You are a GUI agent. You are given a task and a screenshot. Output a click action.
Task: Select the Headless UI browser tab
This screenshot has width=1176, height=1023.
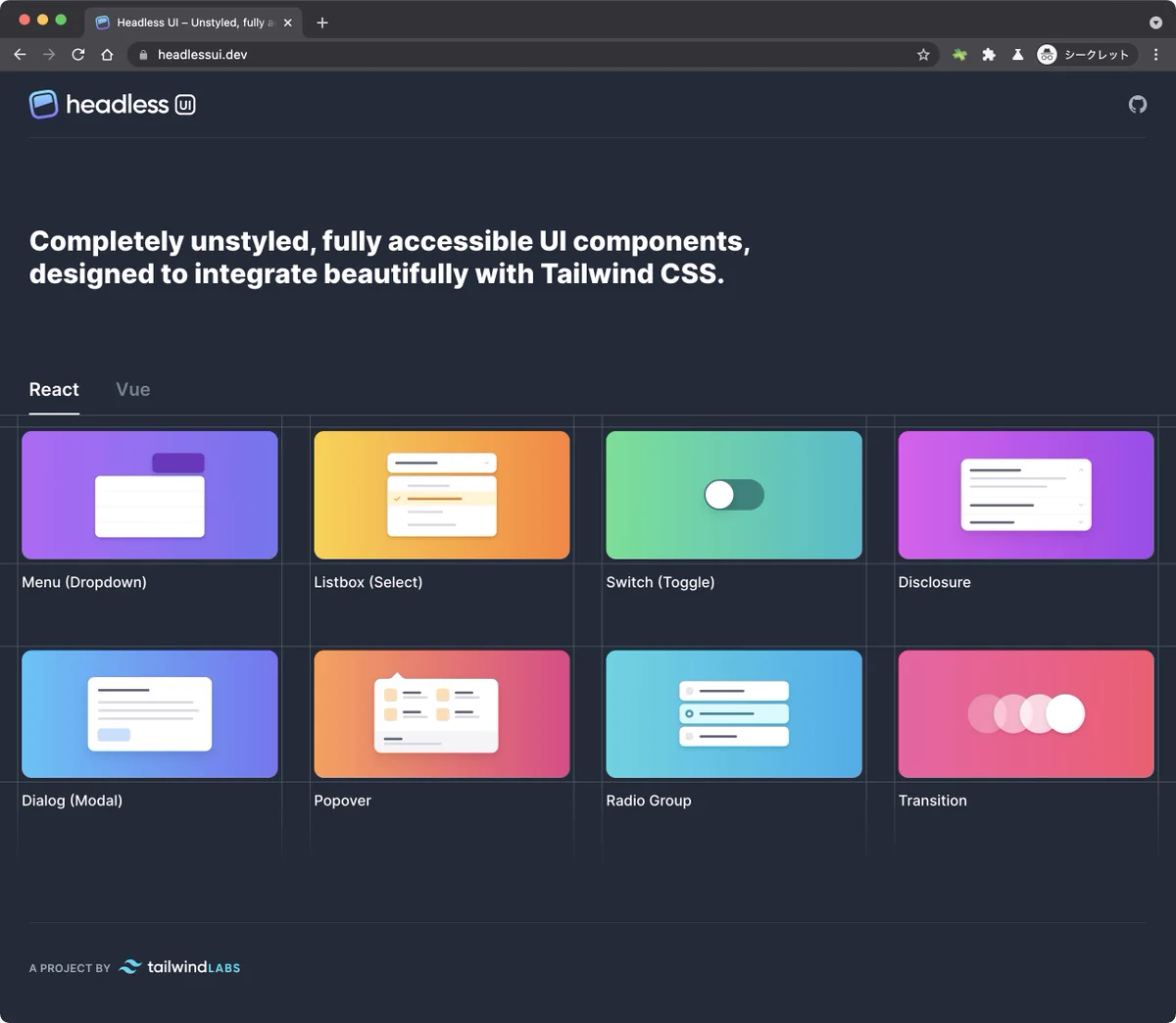pyautogui.click(x=193, y=23)
